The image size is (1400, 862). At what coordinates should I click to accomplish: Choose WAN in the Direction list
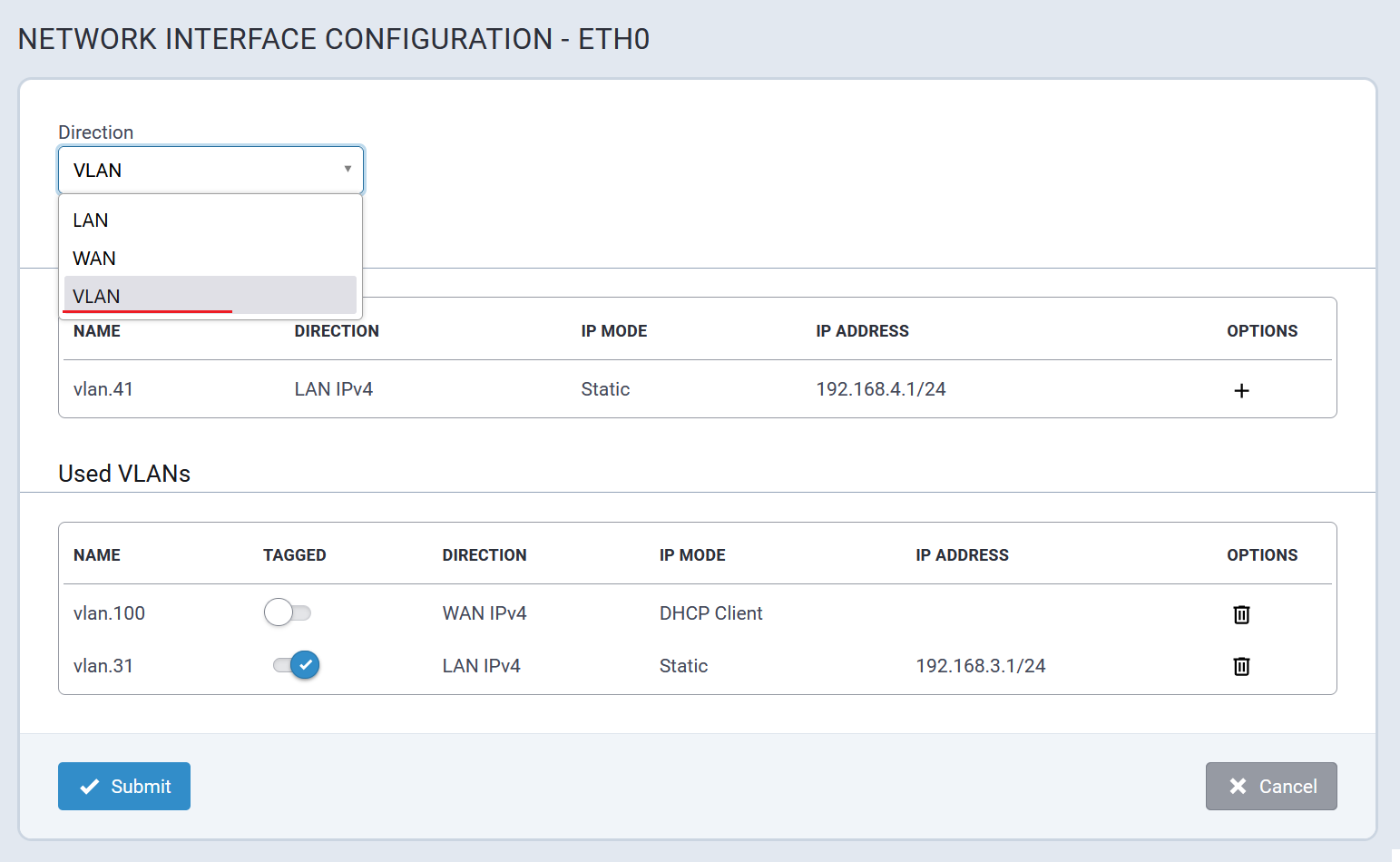[x=94, y=259]
